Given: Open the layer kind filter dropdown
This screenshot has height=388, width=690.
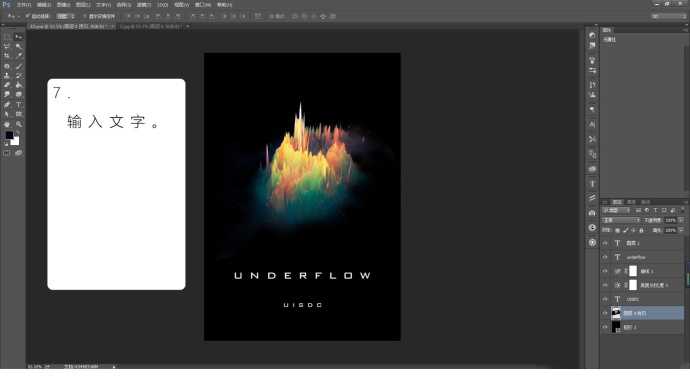Looking at the screenshot, I should coord(616,211).
